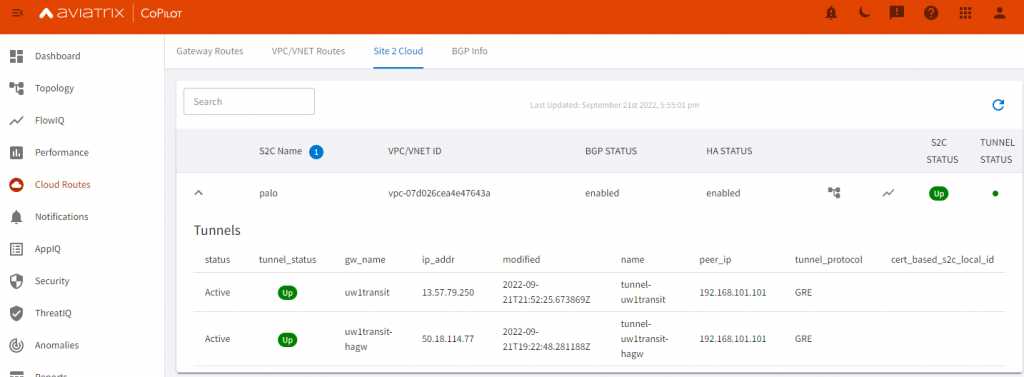Select the palo S2C name cell
The image size is (1024, 377).
(268, 193)
